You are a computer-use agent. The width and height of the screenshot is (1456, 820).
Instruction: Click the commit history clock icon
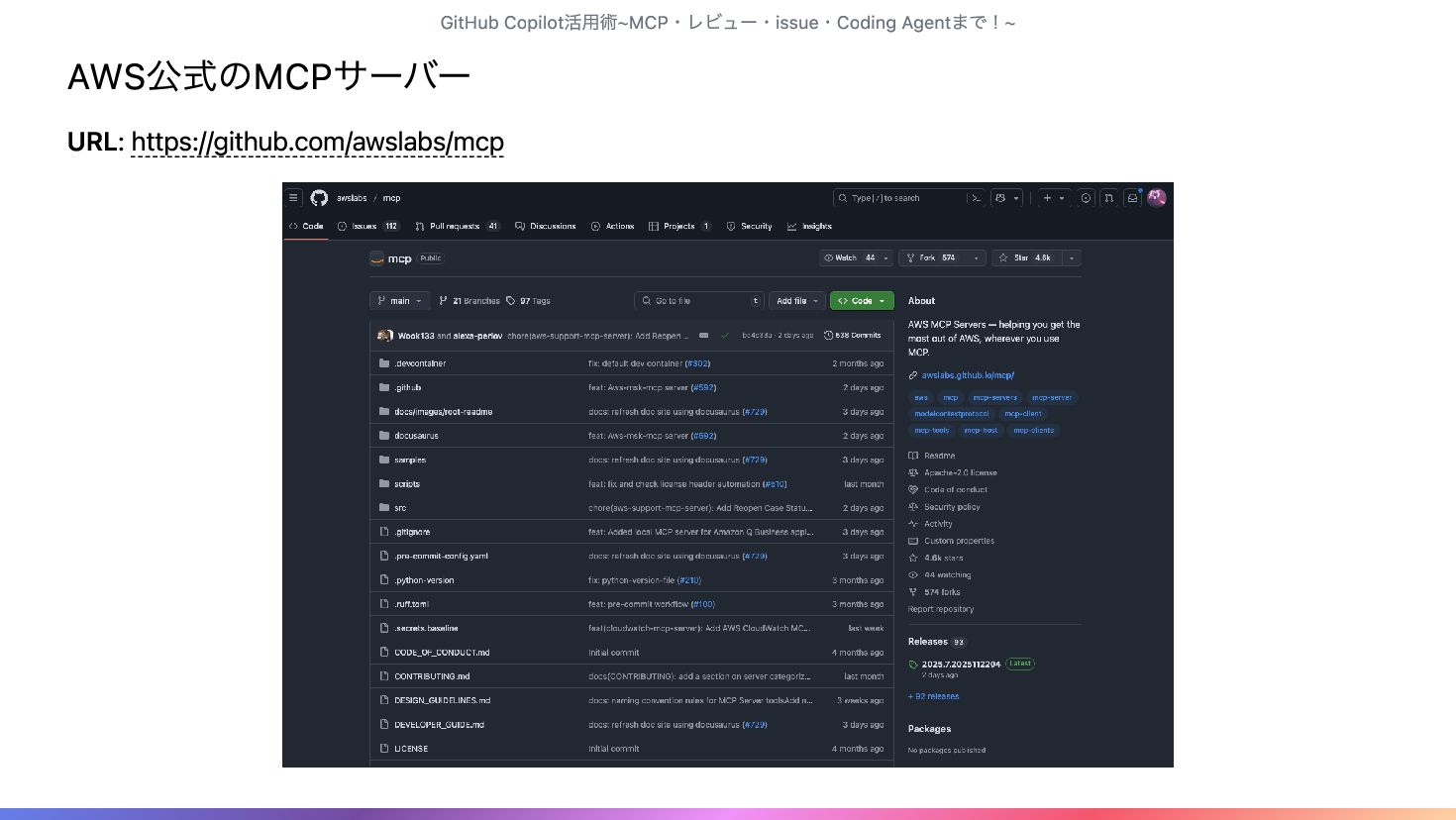[x=828, y=336]
